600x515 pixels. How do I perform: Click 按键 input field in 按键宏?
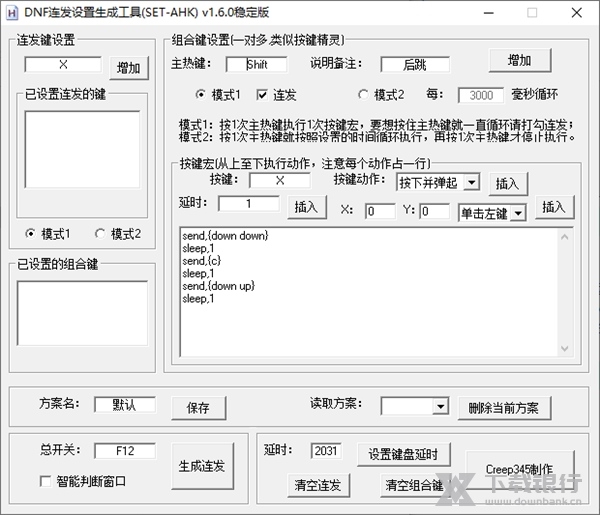tap(280, 181)
